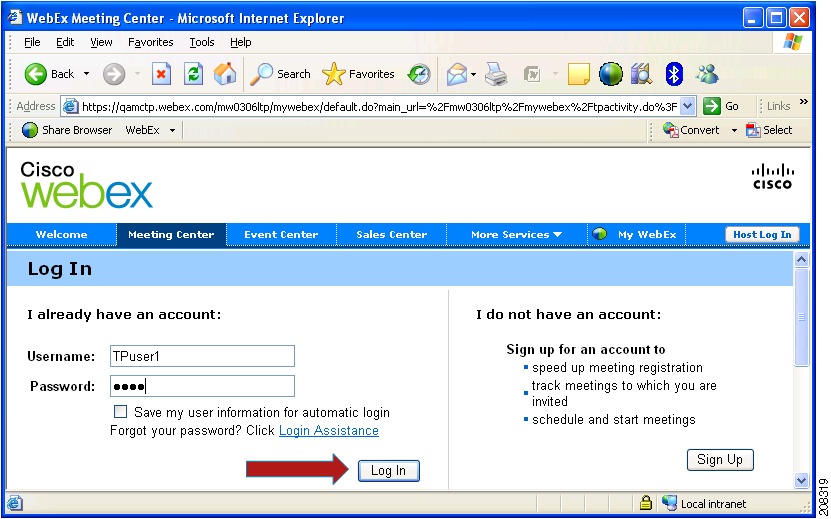Screen dimensions: 831x519
Task: Click the vertical scrollbar thumb
Action: [x=801, y=317]
